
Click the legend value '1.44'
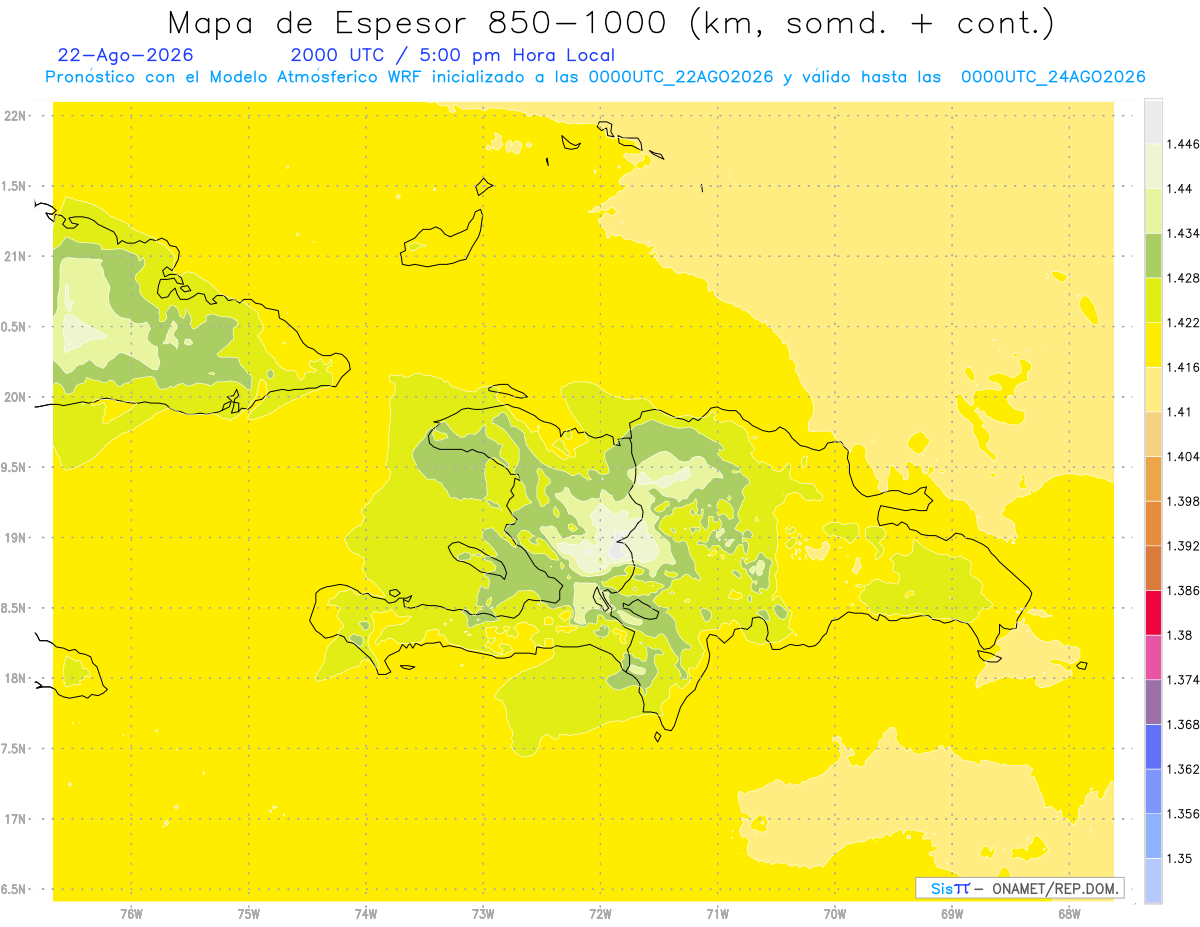[x=1180, y=189]
